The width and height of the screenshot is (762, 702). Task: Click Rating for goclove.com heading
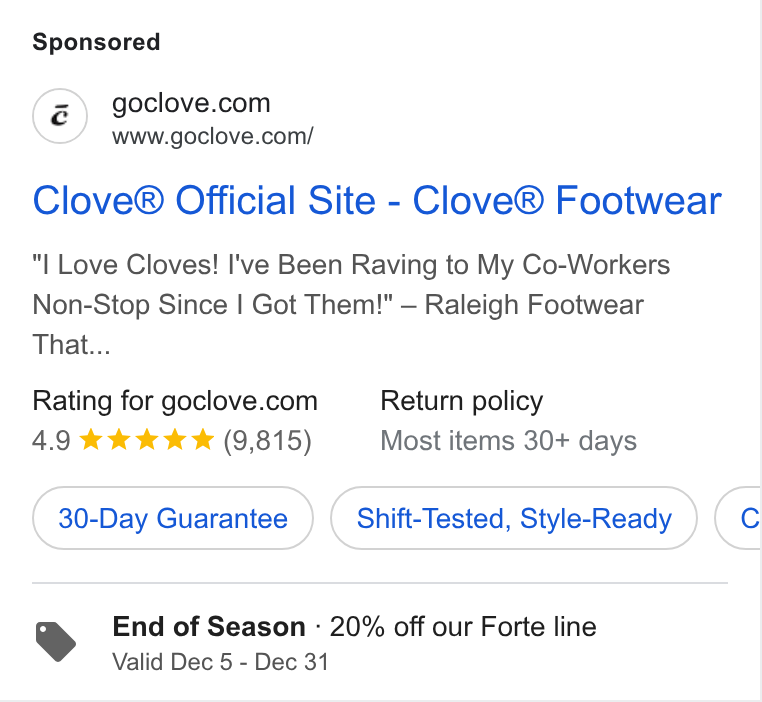coord(175,401)
